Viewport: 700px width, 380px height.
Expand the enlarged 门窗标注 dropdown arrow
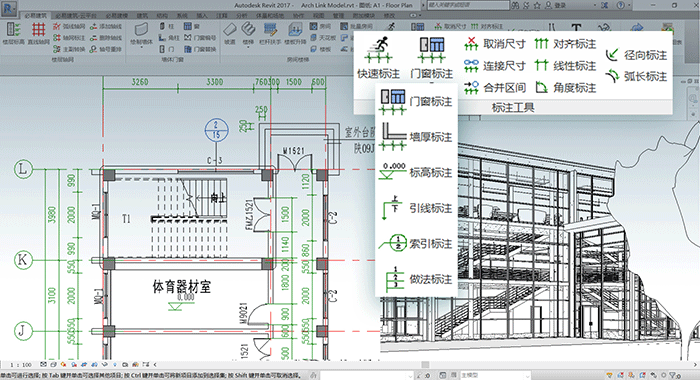point(431,82)
